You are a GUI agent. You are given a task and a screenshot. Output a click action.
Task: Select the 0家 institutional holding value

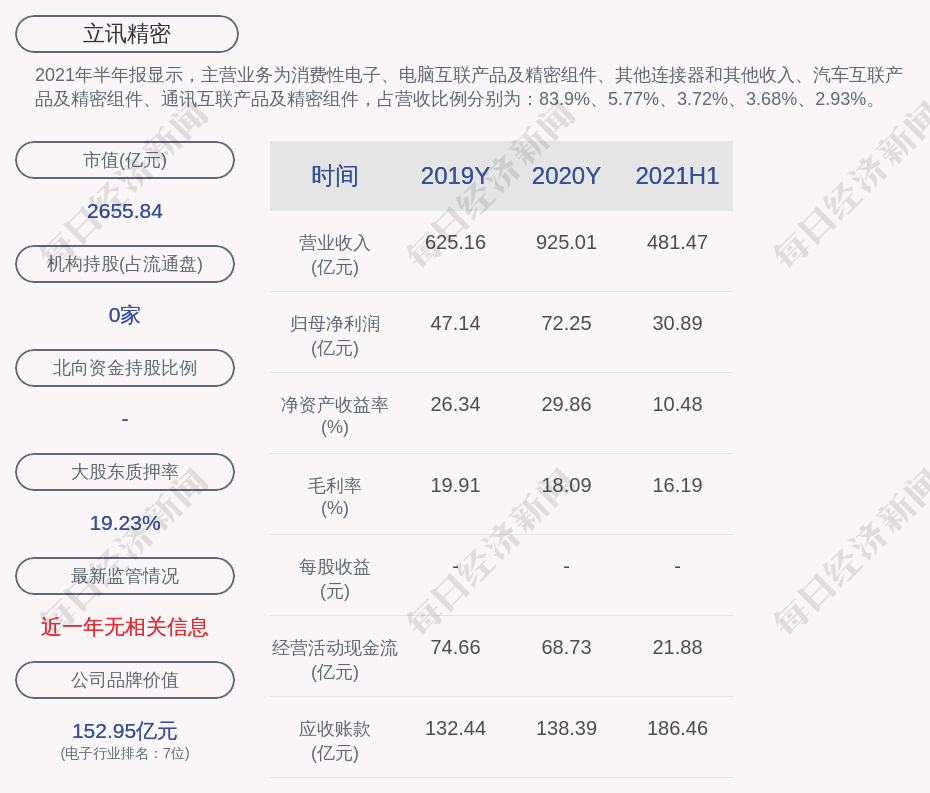[125, 315]
